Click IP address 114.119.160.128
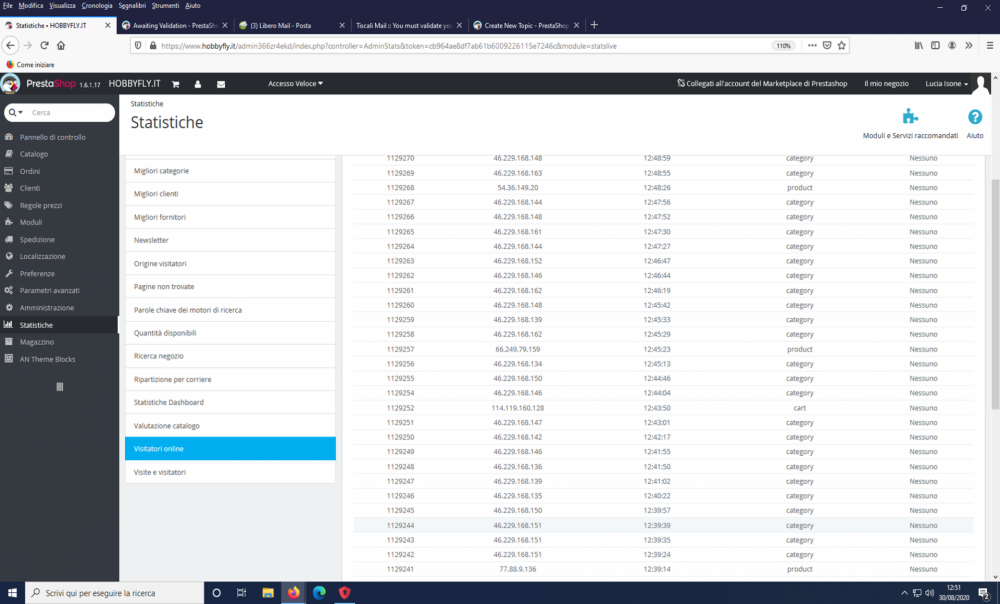This screenshot has height=604, width=1000. (517, 408)
